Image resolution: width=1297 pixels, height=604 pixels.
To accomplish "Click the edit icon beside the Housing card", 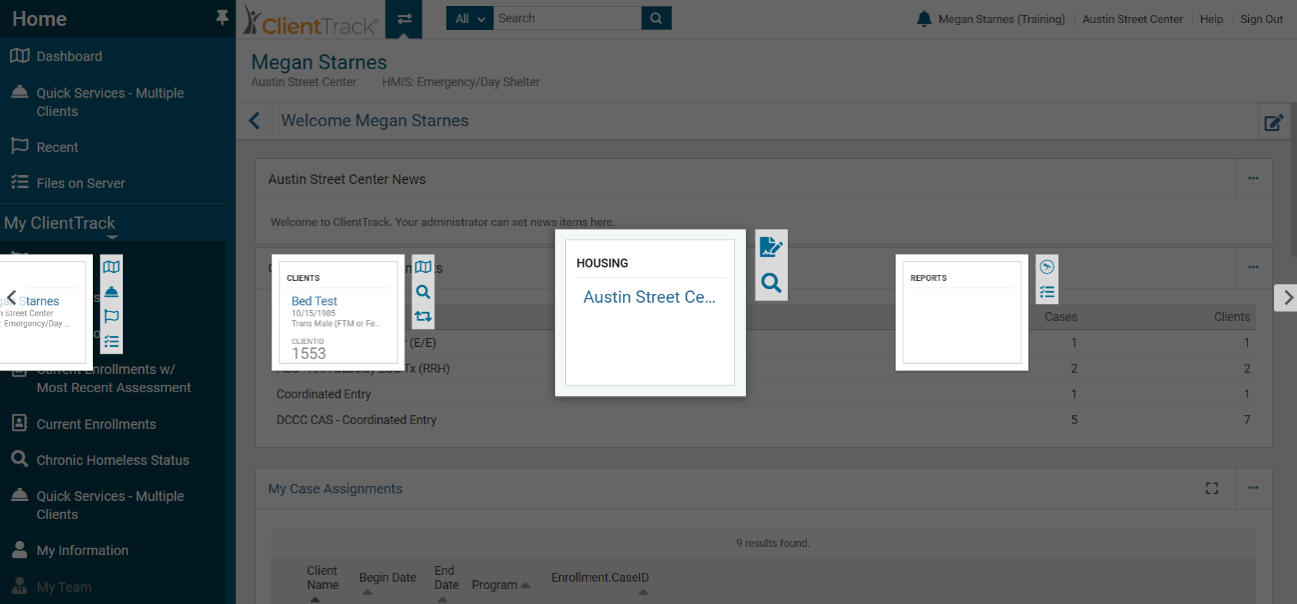I will click(x=771, y=247).
